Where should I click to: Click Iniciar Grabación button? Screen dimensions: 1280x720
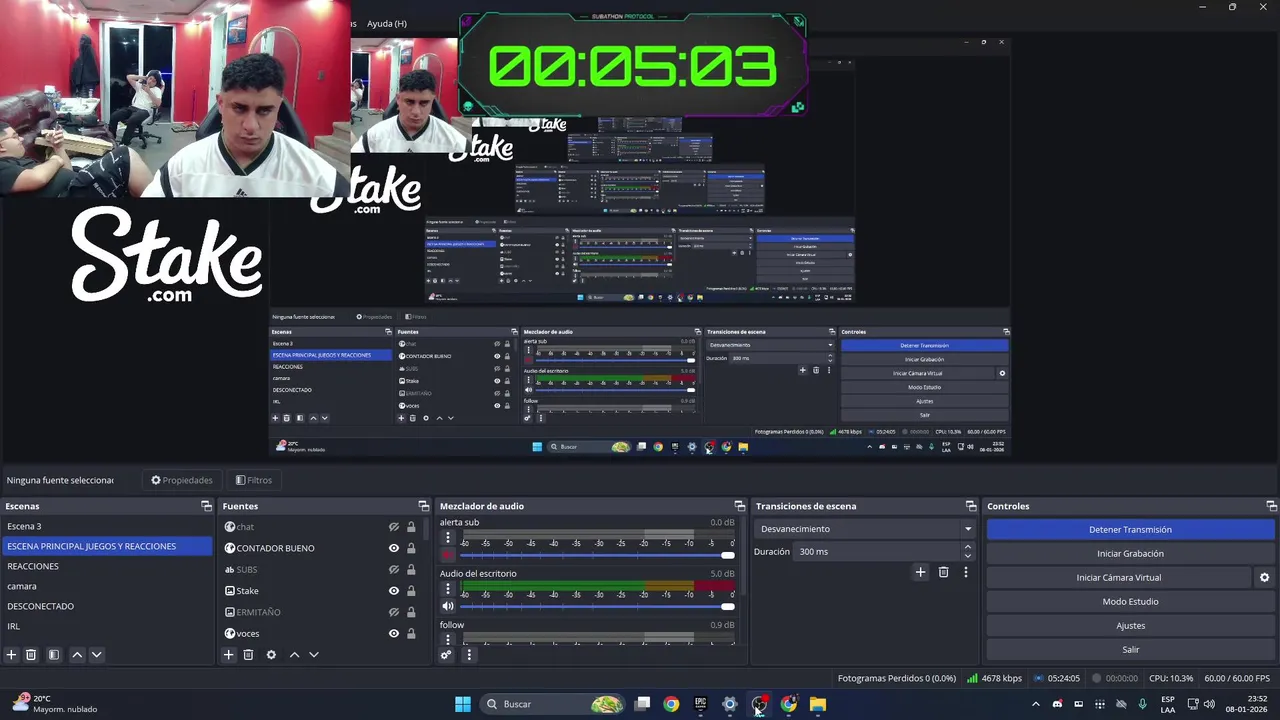tap(1130, 554)
